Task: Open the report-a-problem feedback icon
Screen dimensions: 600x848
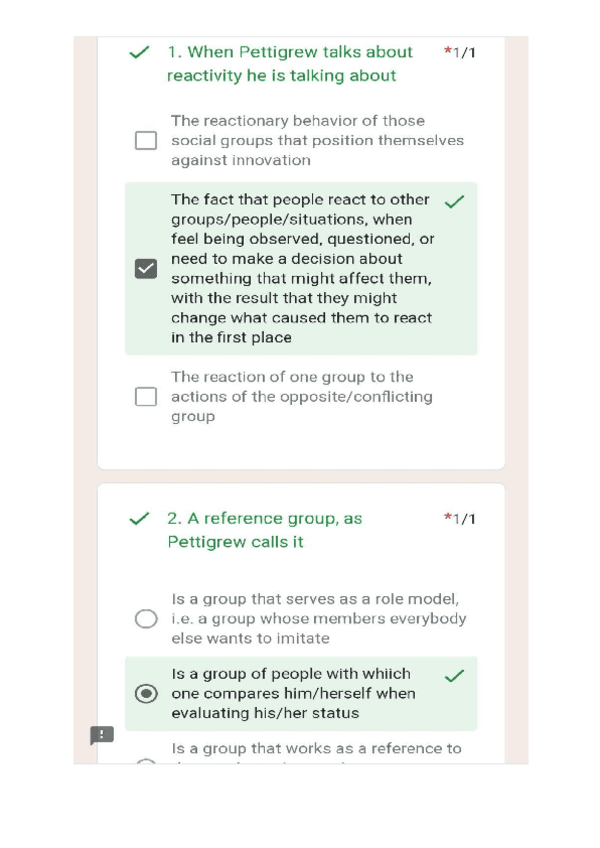Action: (x=102, y=736)
